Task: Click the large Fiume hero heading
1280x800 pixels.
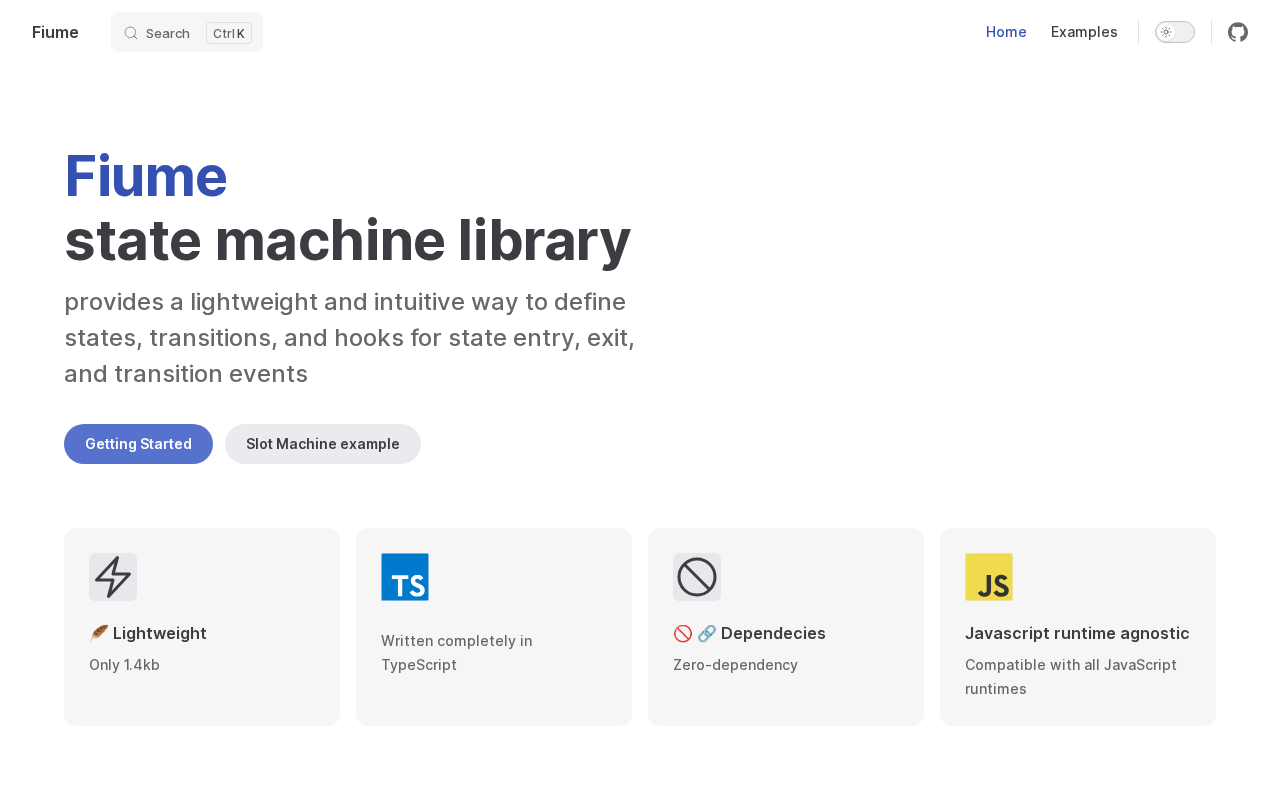Action: tap(146, 176)
